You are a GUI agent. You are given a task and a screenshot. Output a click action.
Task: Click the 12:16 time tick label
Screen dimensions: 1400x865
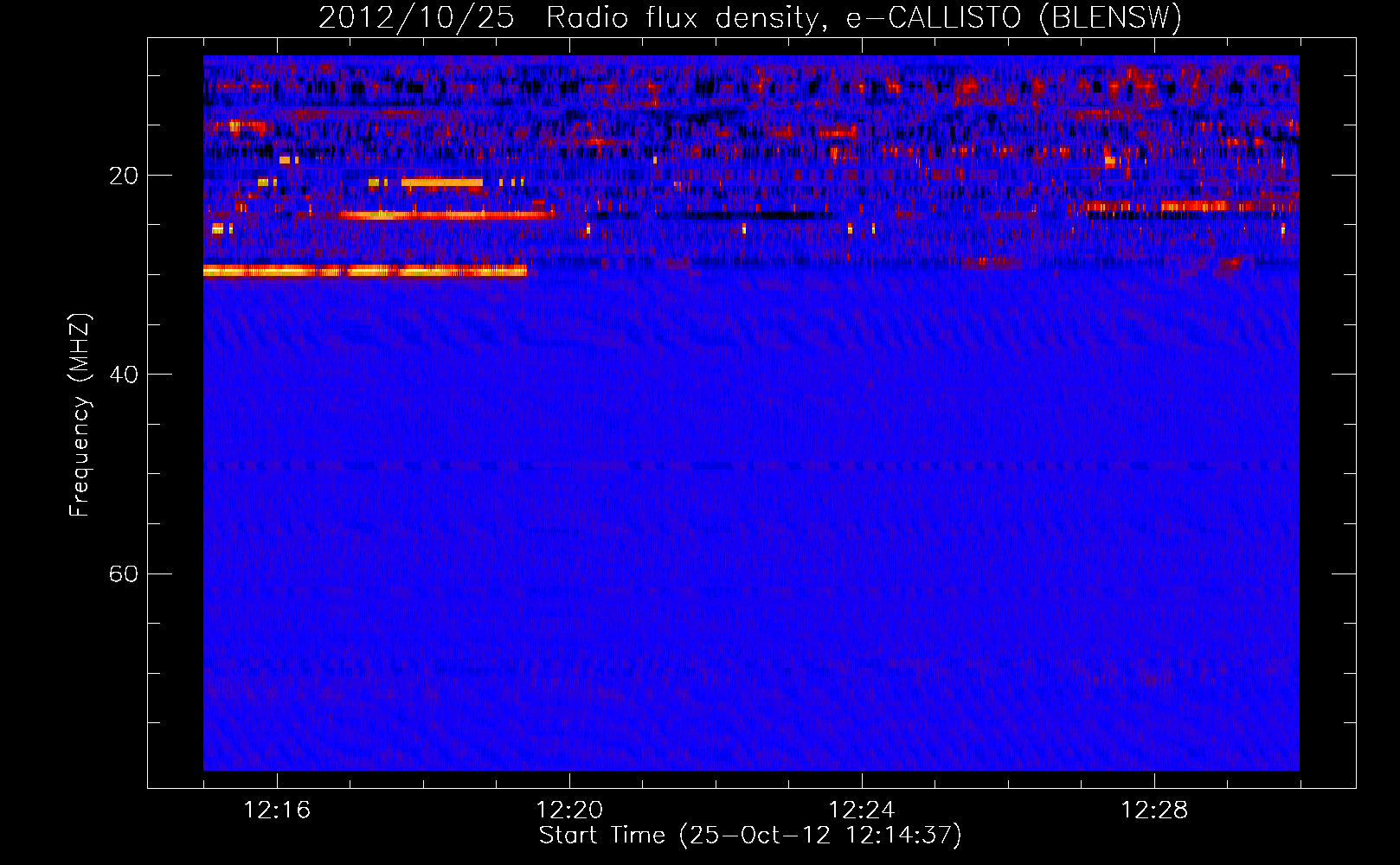click(277, 810)
